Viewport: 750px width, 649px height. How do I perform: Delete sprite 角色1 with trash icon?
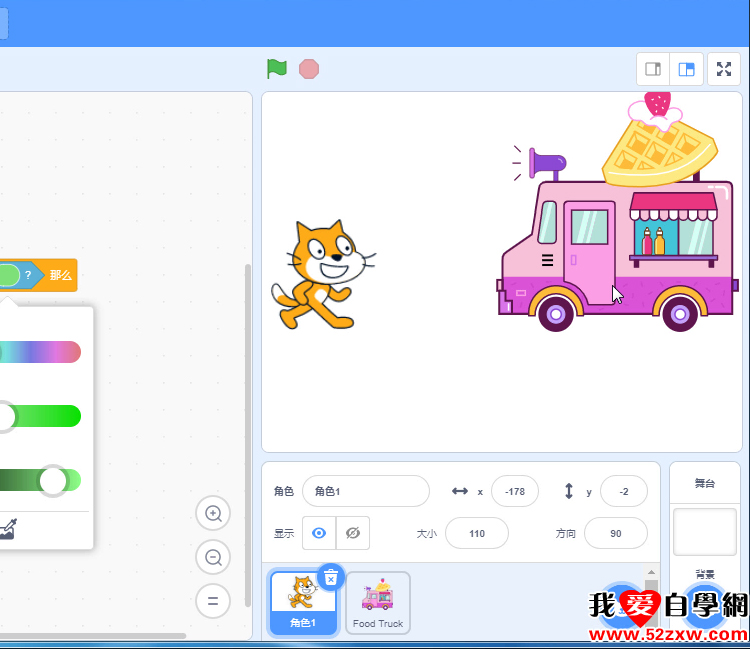pyautogui.click(x=331, y=578)
